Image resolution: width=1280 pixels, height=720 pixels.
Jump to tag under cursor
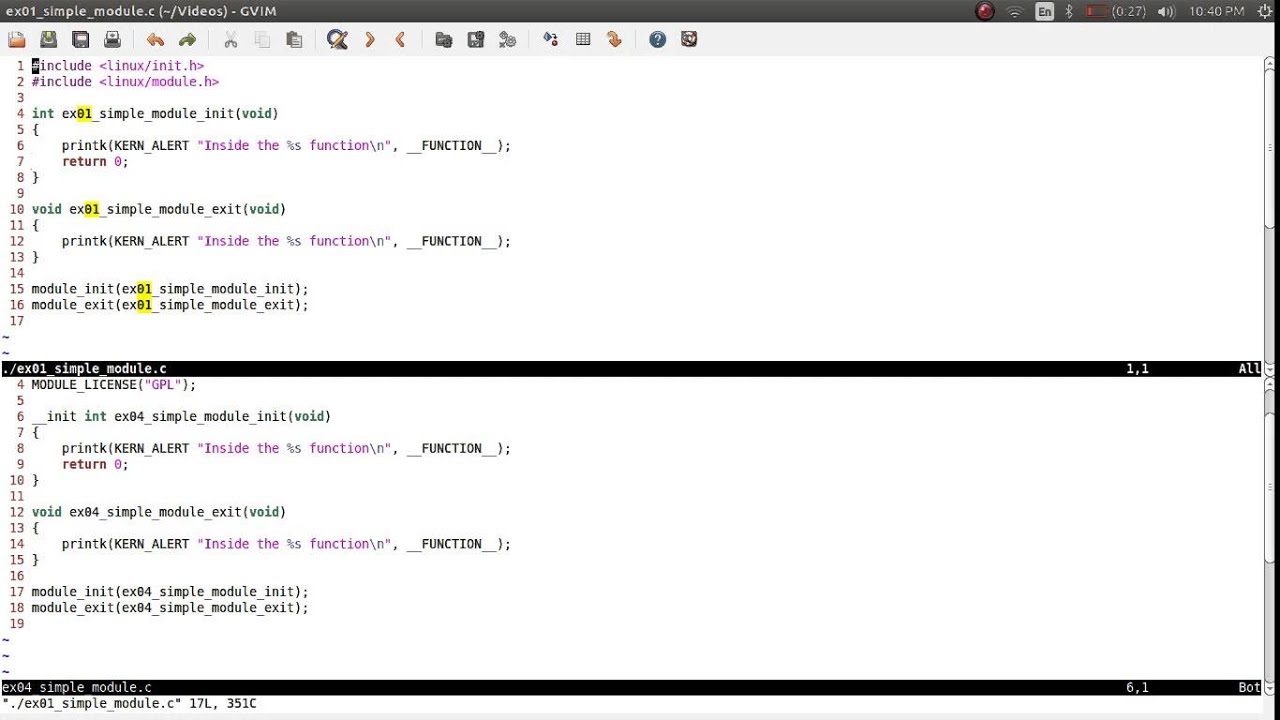pyautogui.click(x=614, y=40)
